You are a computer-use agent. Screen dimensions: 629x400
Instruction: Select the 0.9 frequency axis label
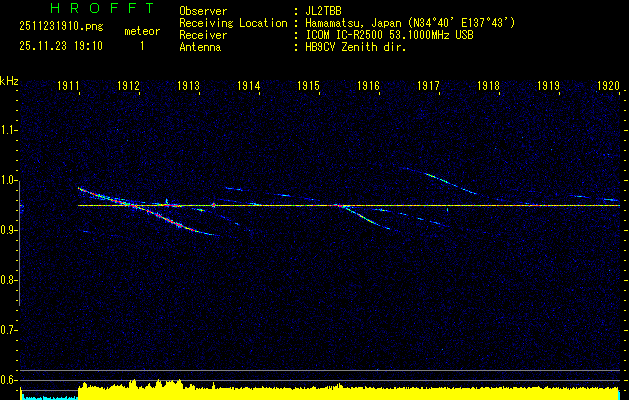point(9,230)
